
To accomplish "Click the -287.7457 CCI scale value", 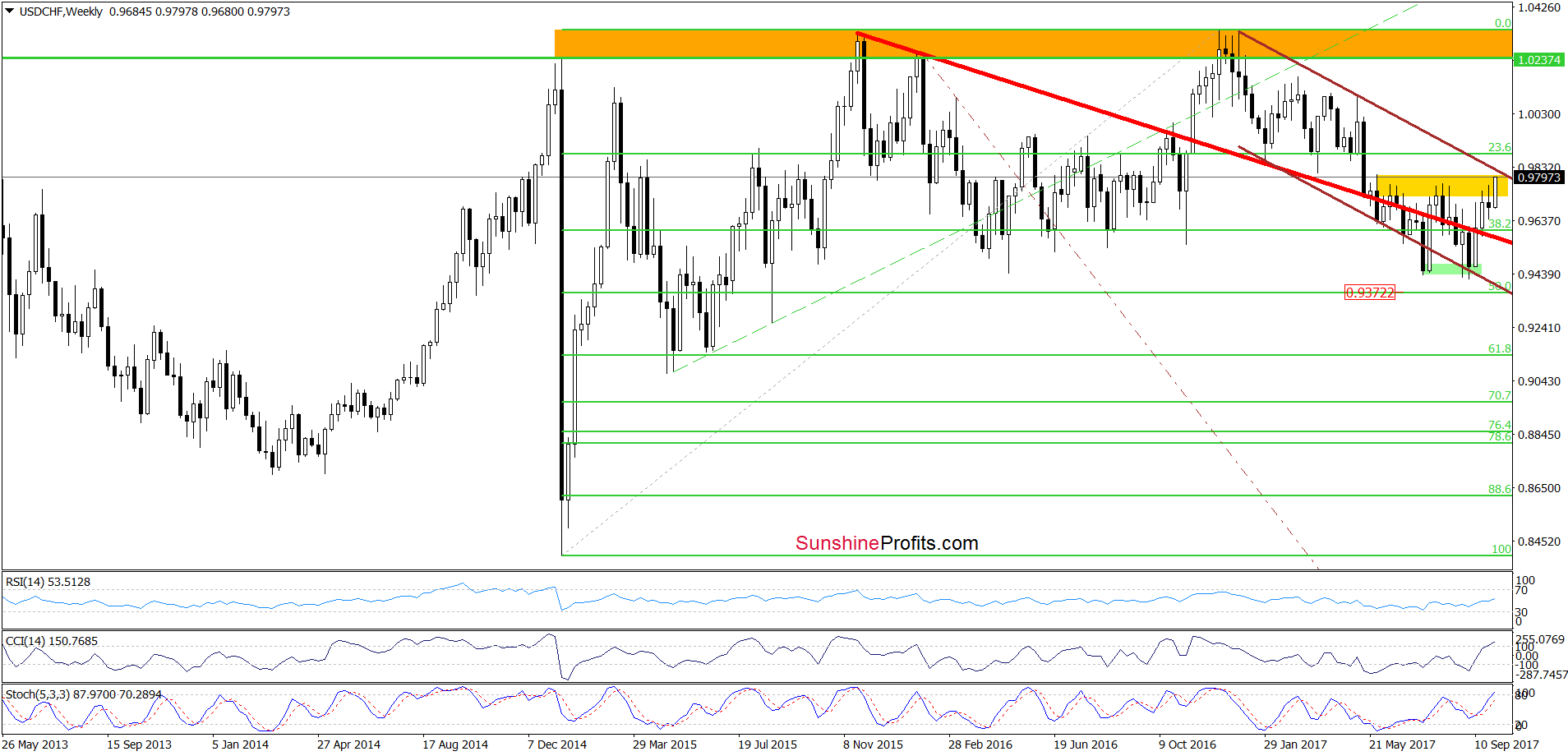I will [1542, 675].
